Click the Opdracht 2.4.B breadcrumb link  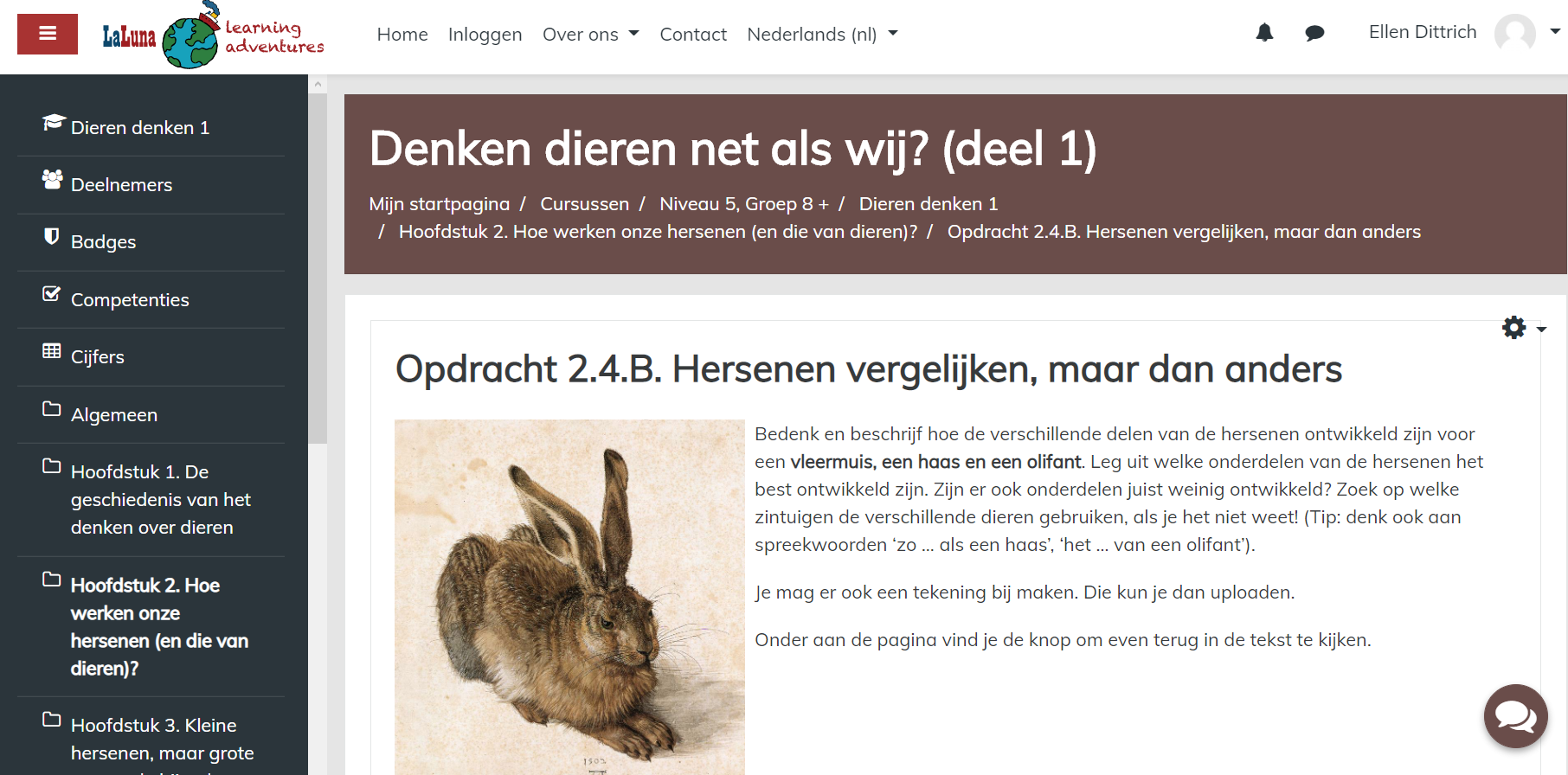tap(1184, 232)
